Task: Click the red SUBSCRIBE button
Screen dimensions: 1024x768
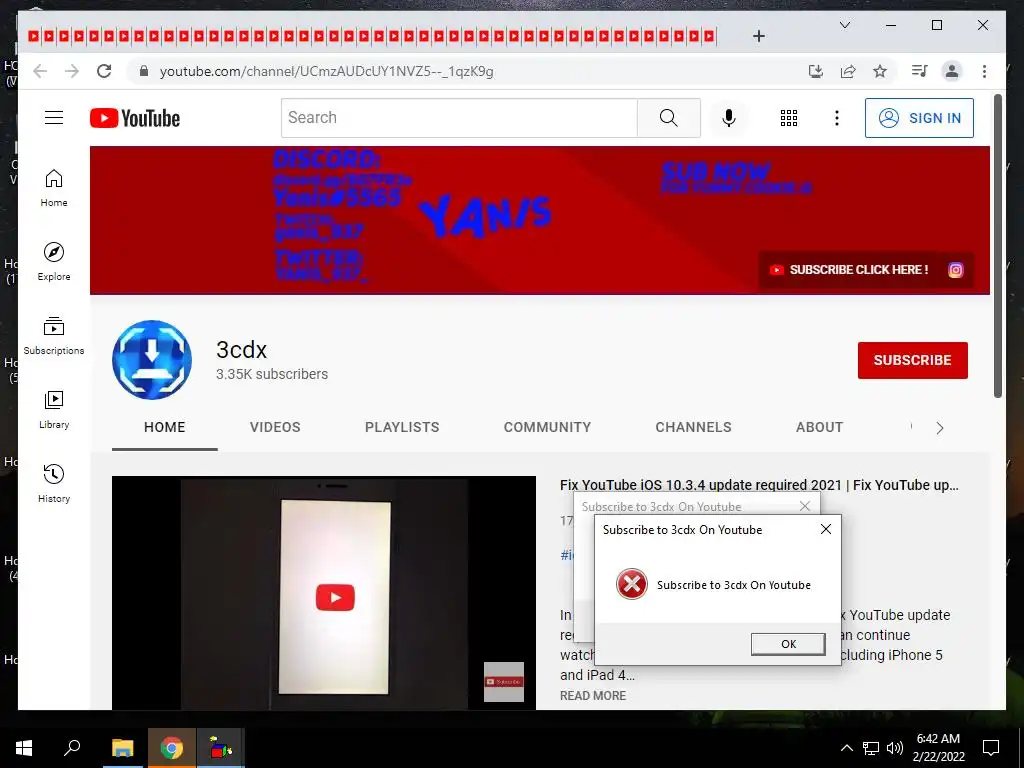Action: coord(912,360)
